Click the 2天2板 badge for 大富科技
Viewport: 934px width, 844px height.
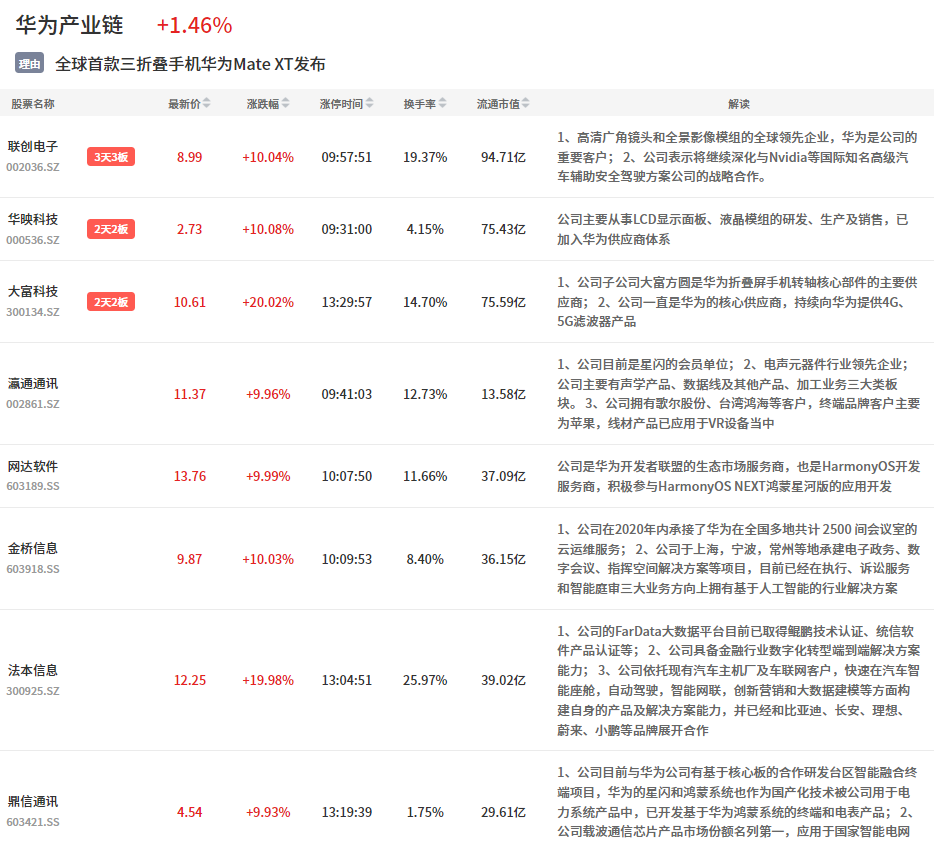[111, 302]
